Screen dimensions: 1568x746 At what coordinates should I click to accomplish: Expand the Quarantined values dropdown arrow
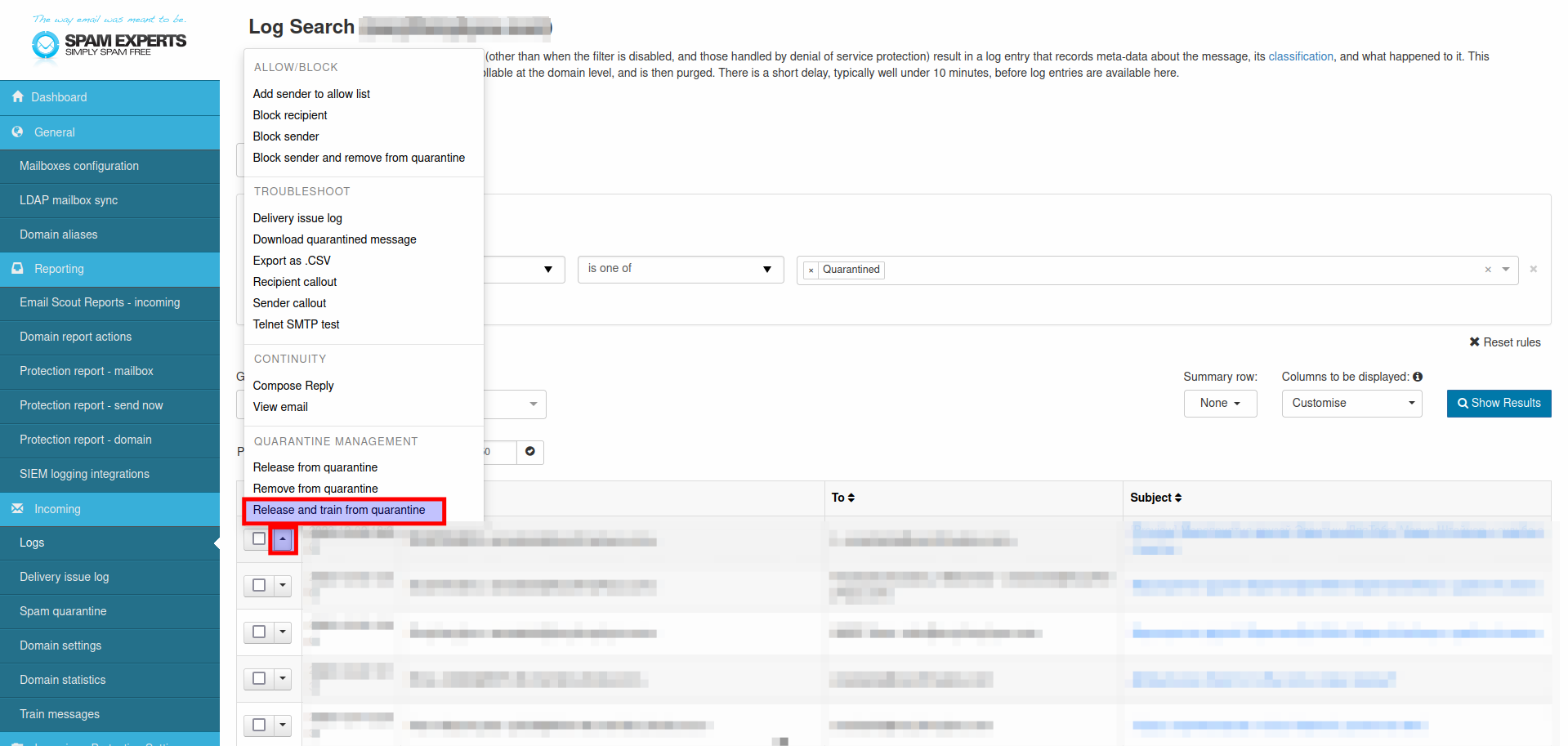coord(1506,270)
